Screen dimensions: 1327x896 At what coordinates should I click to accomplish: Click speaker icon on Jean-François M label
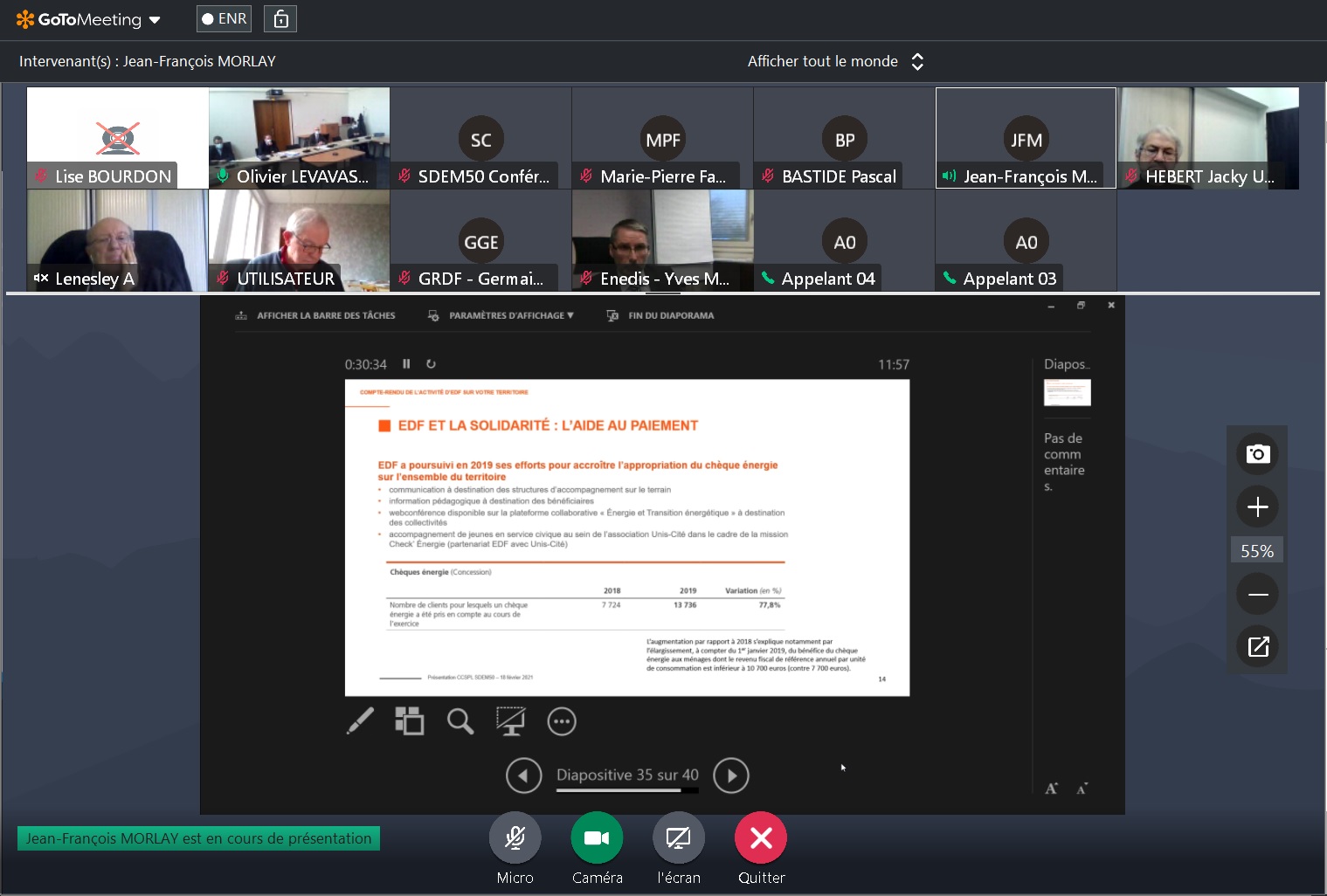point(950,176)
